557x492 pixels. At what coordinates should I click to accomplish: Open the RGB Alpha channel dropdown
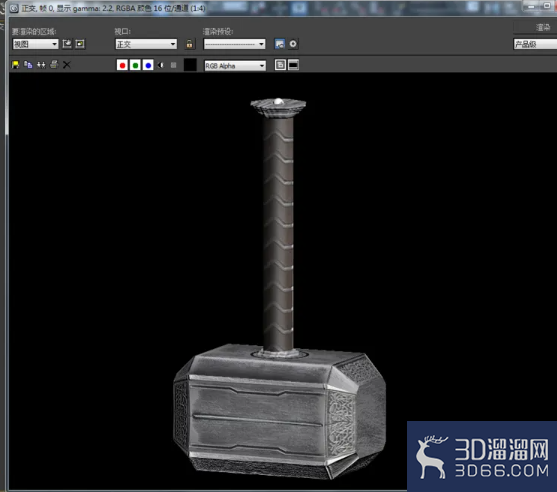point(235,66)
